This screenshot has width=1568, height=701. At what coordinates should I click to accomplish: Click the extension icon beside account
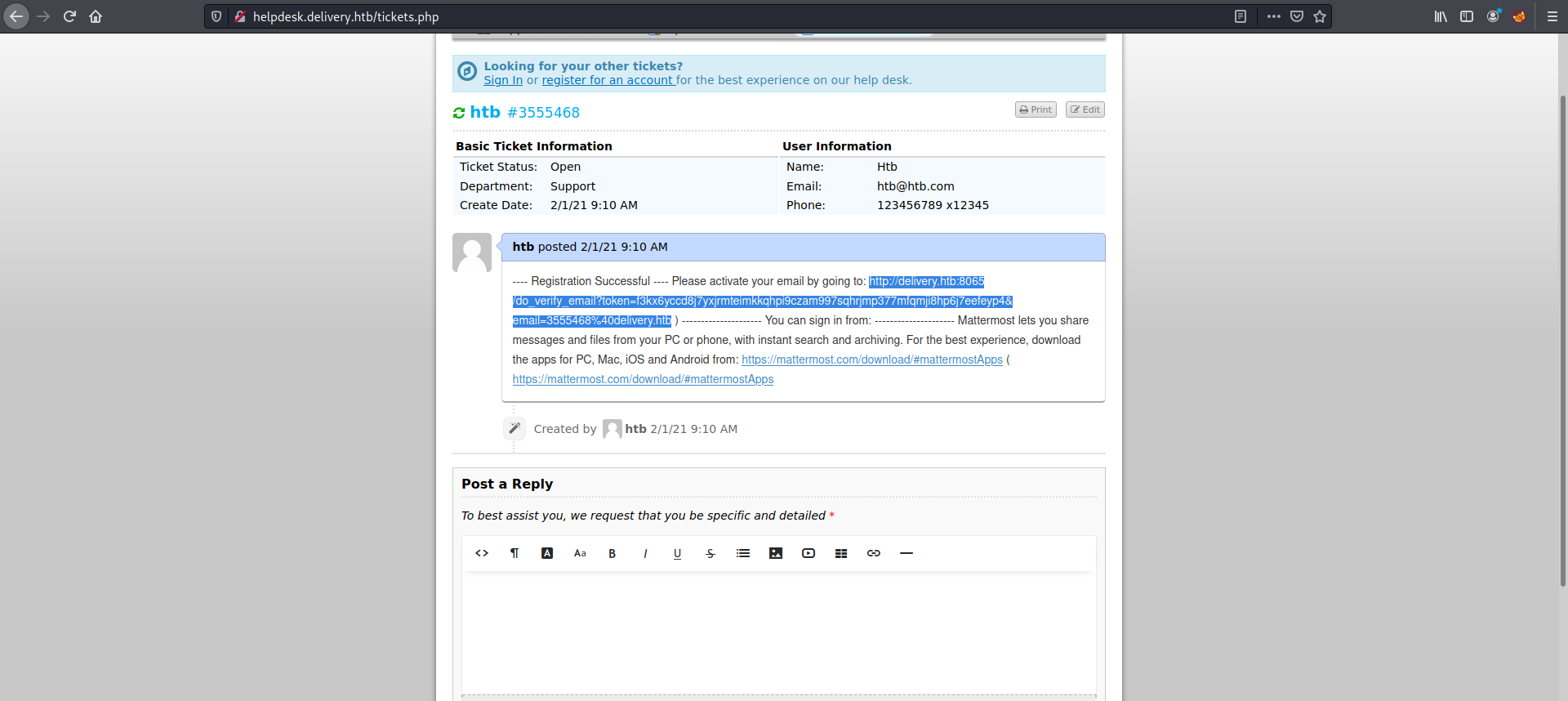click(x=1519, y=16)
